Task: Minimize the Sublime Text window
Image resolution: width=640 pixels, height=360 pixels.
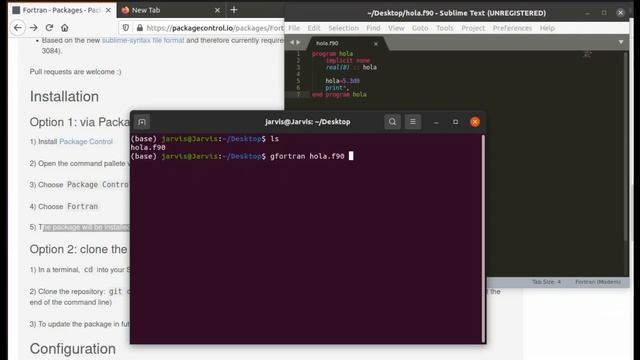Action: [x=587, y=13]
